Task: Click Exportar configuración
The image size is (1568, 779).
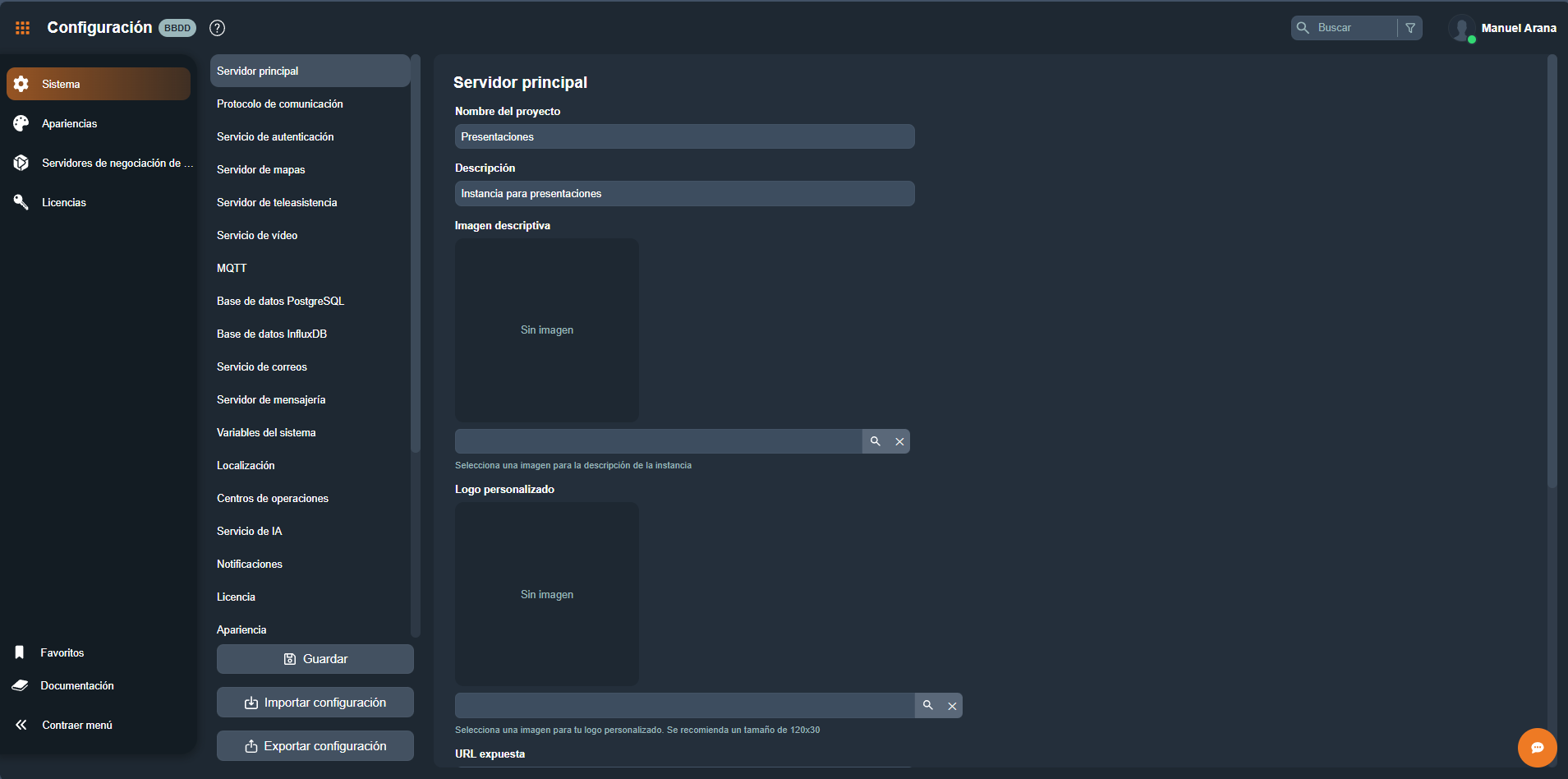Action: tap(315, 745)
